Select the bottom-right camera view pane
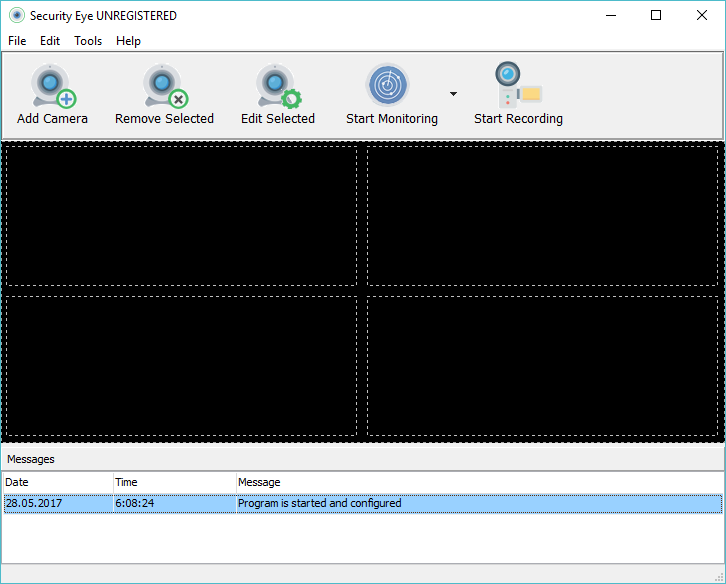The image size is (726, 584). [543, 365]
